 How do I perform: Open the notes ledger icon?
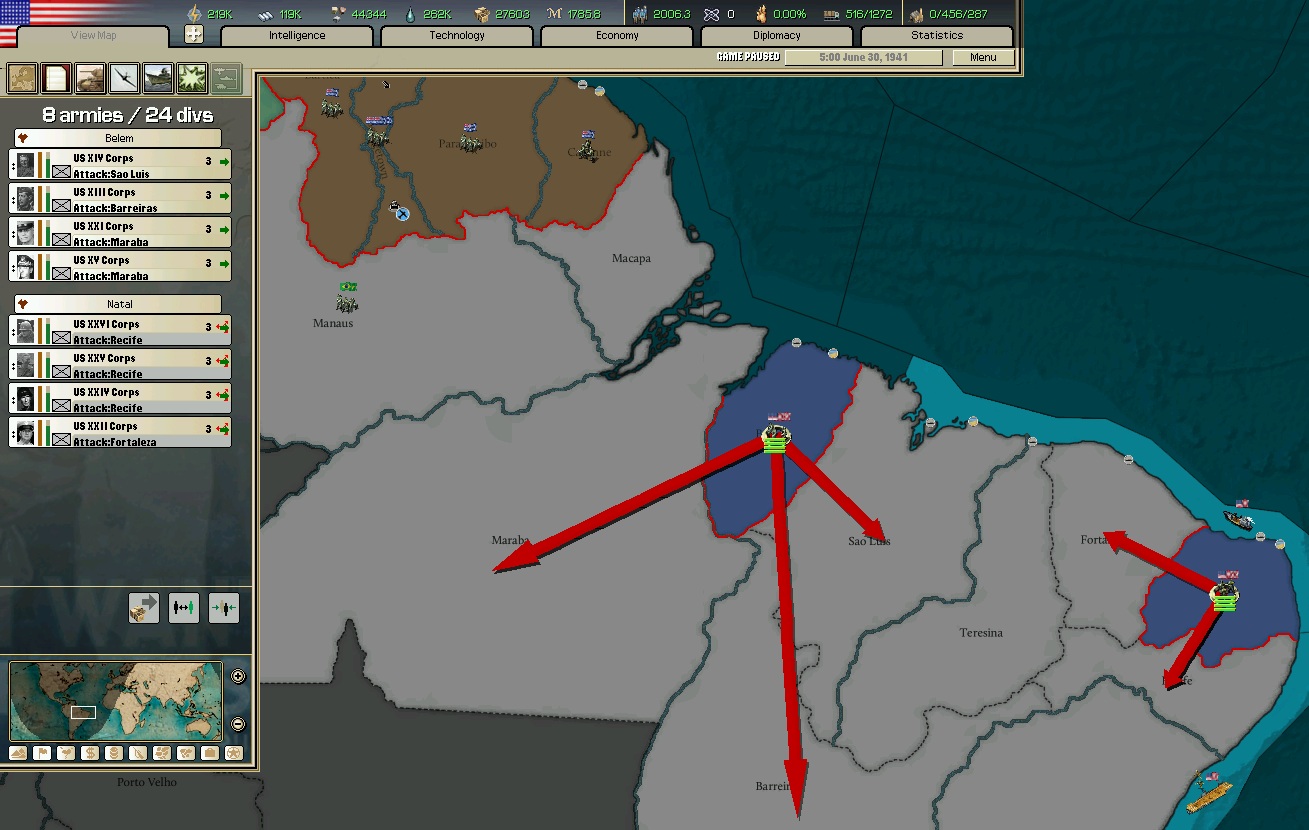56,78
